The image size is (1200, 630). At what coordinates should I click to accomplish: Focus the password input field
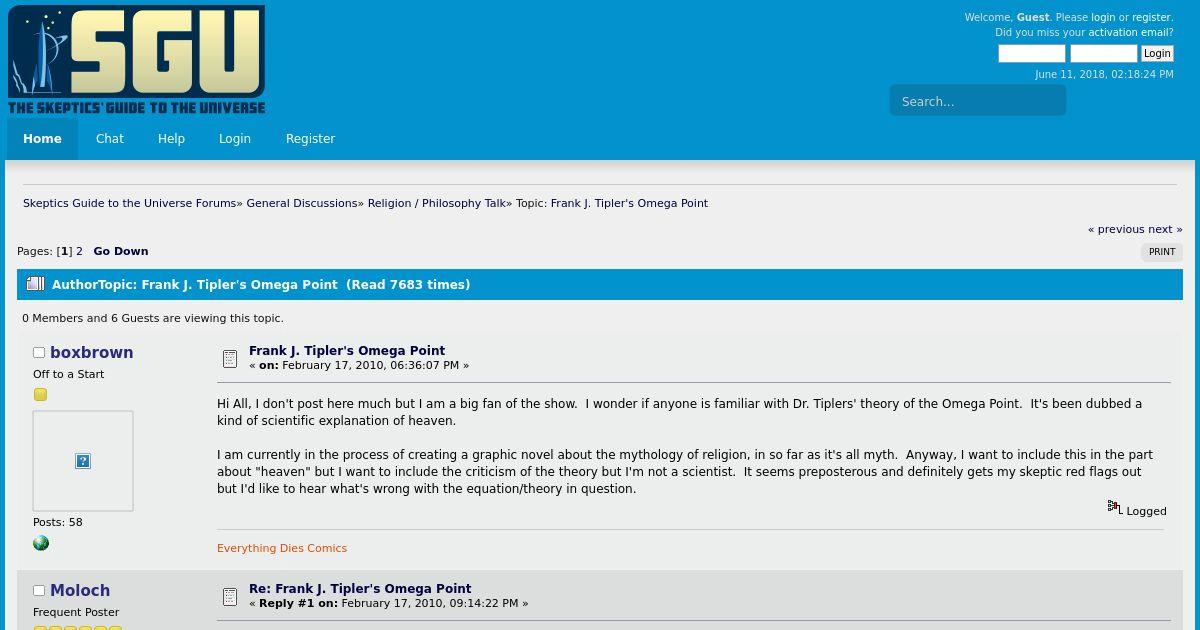[x=1103, y=54]
